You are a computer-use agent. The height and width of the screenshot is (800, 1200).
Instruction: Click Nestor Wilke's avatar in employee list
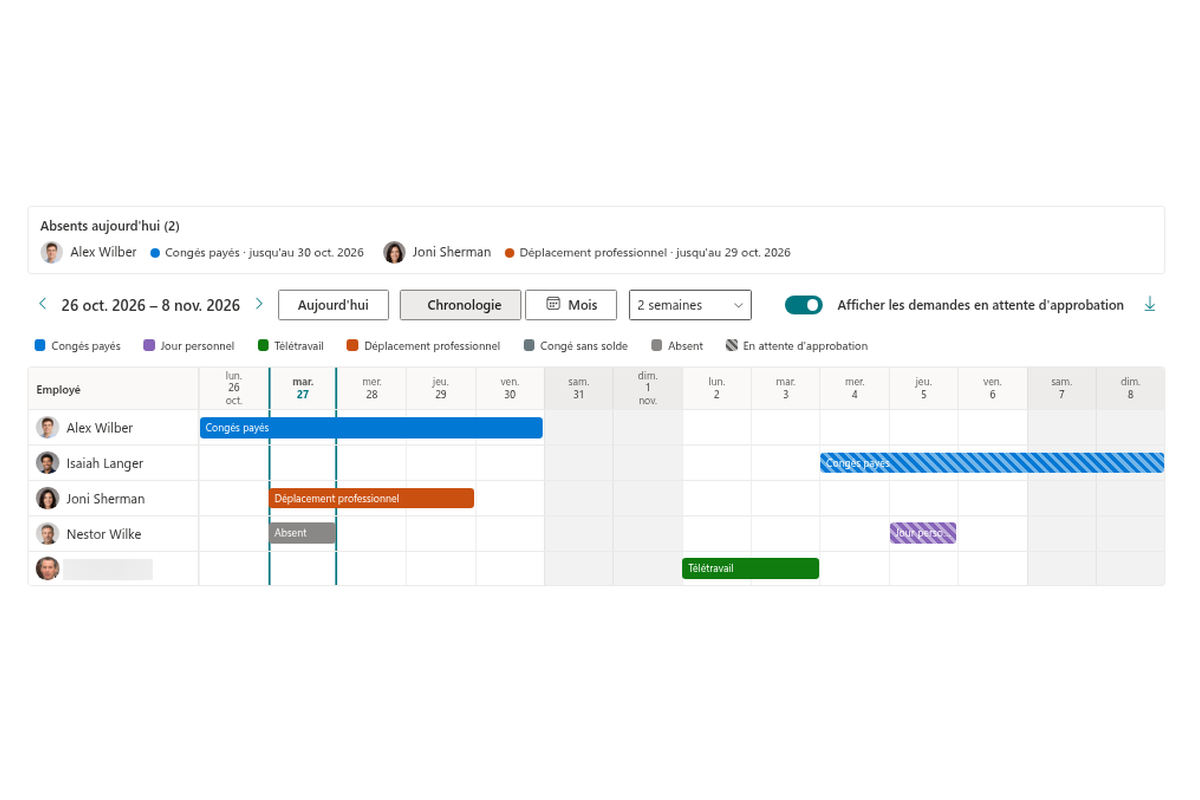click(48, 534)
